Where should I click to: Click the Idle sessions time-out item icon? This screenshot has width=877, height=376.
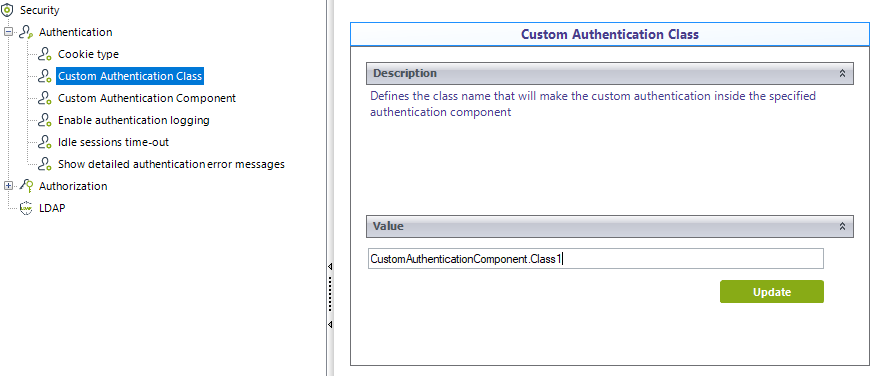[45, 142]
